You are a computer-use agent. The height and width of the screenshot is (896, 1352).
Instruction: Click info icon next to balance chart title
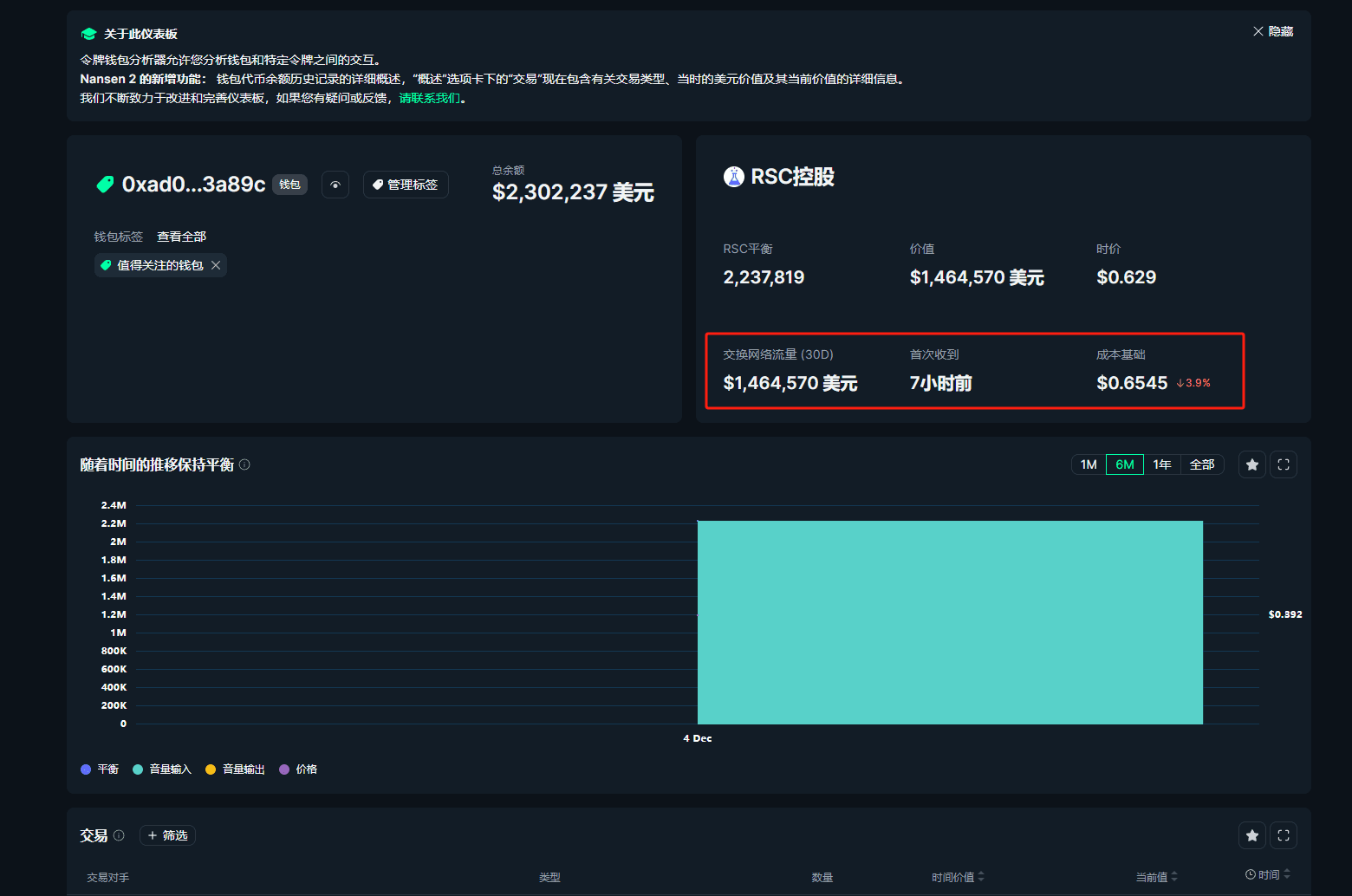pyautogui.click(x=244, y=464)
